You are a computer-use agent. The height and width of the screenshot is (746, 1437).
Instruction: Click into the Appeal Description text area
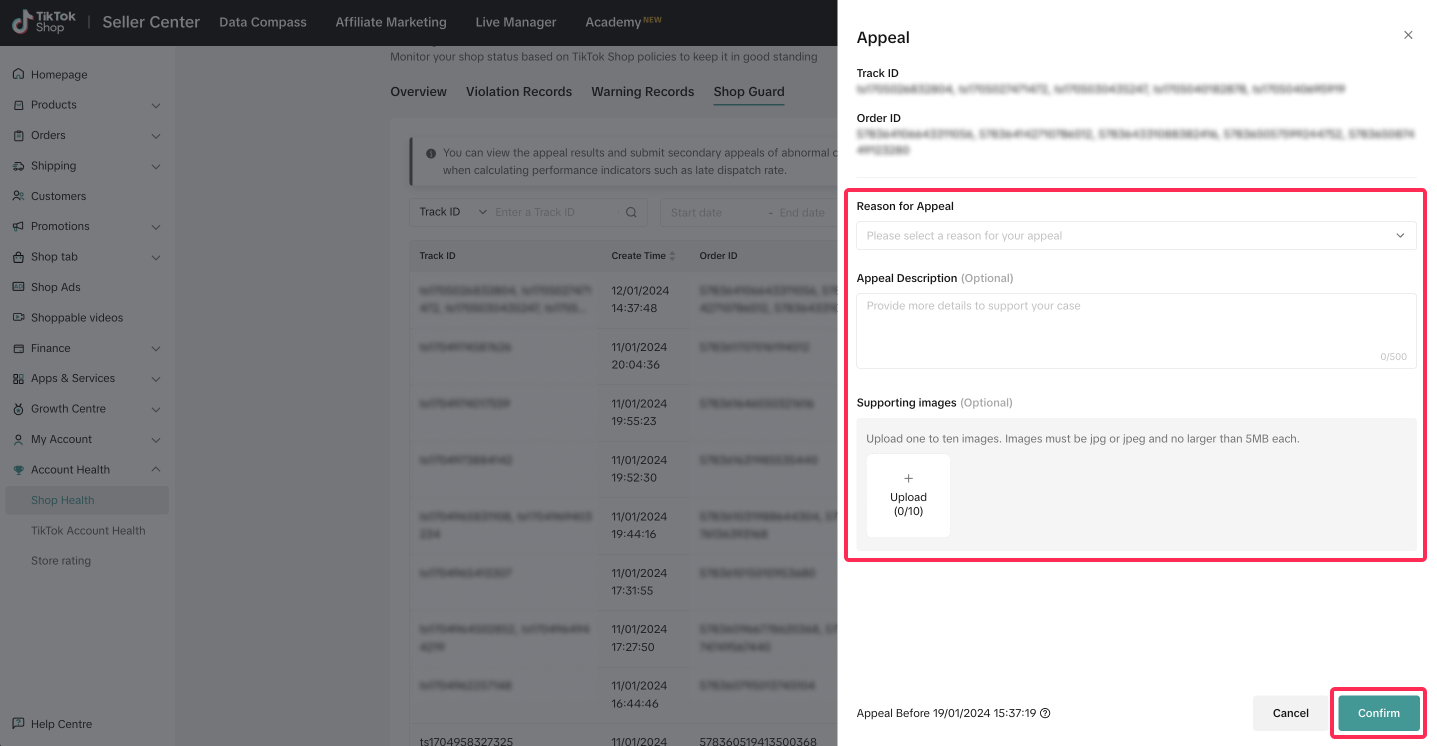(x=1135, y=330)
